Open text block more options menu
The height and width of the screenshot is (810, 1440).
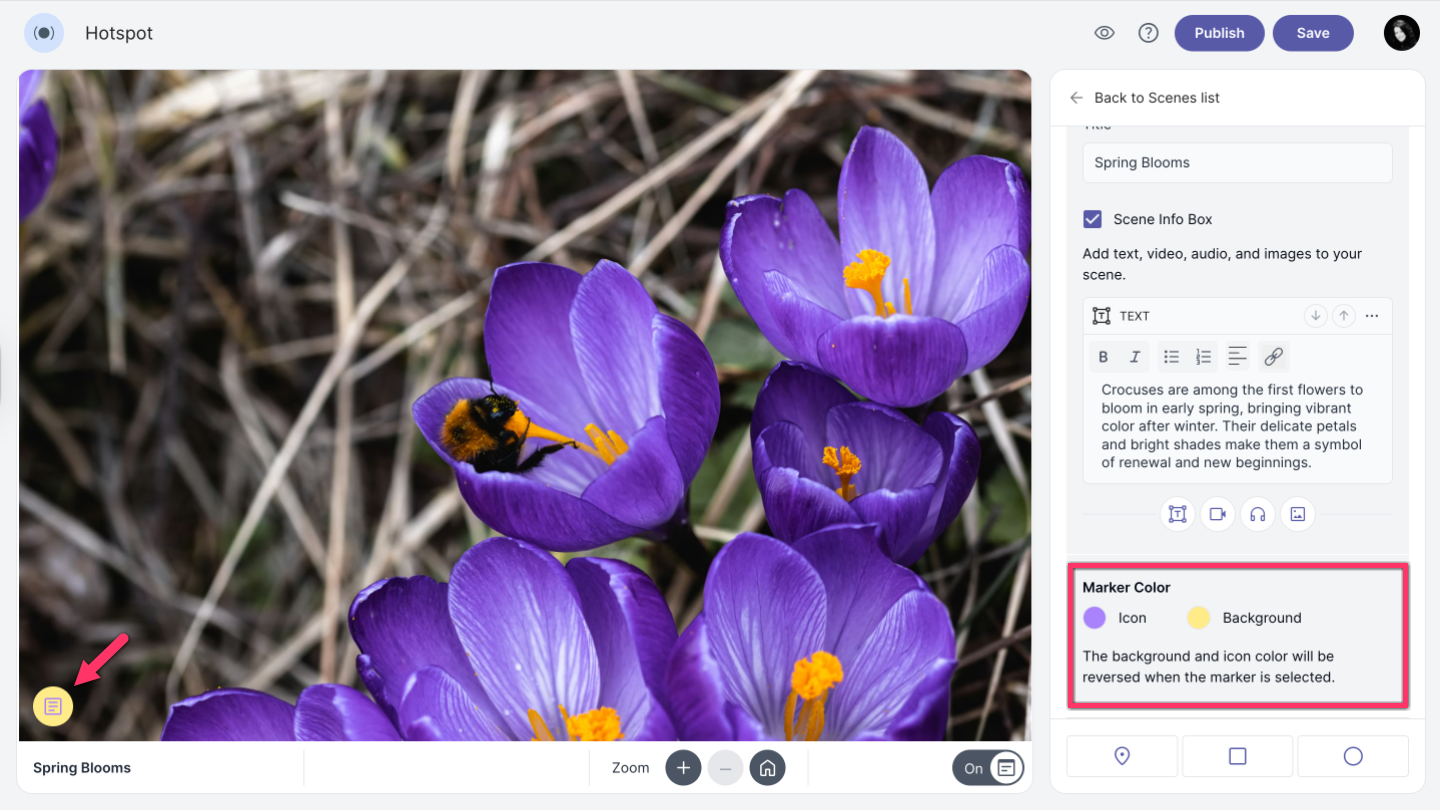tap(1372, 316)
